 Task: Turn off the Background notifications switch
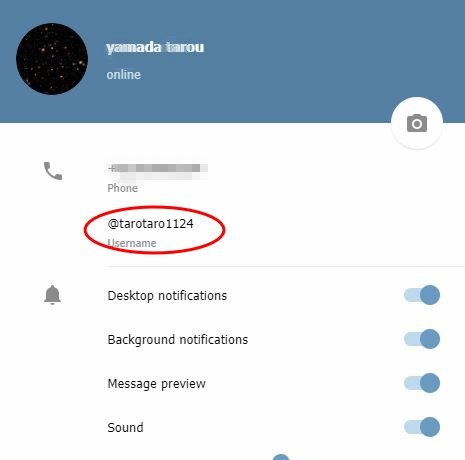[422, 339]
